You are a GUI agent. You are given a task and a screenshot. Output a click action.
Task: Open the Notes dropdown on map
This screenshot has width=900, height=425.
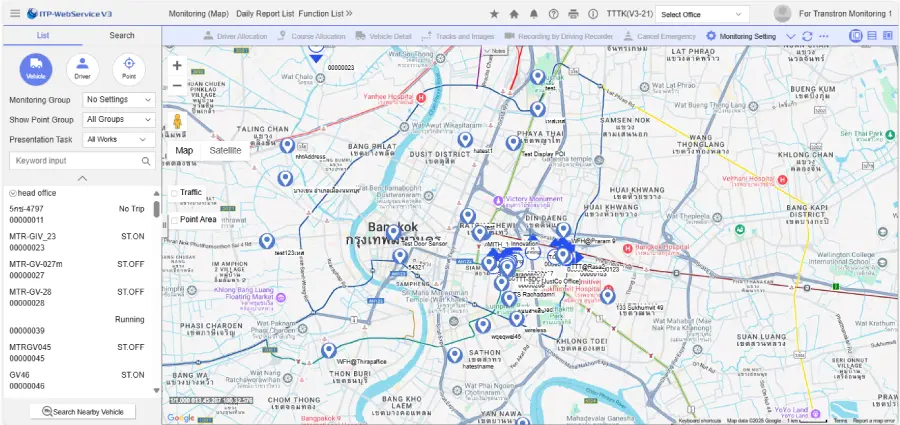pos(495,51)
